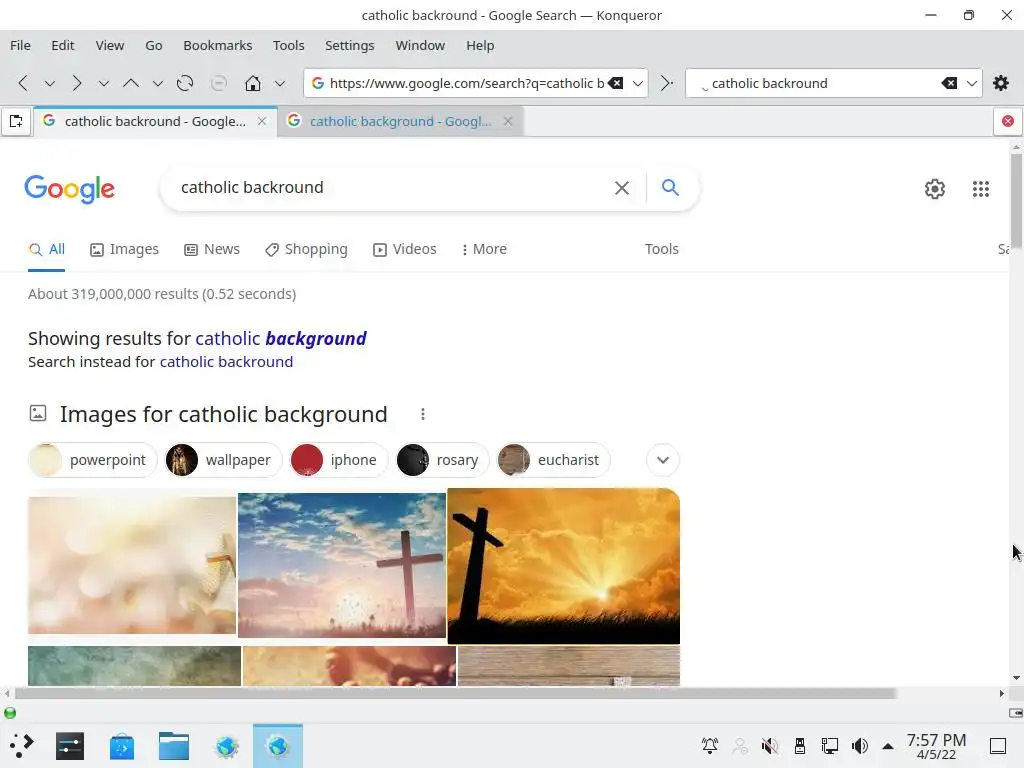Open the up-level dropdown arrow

pos(157,84)
